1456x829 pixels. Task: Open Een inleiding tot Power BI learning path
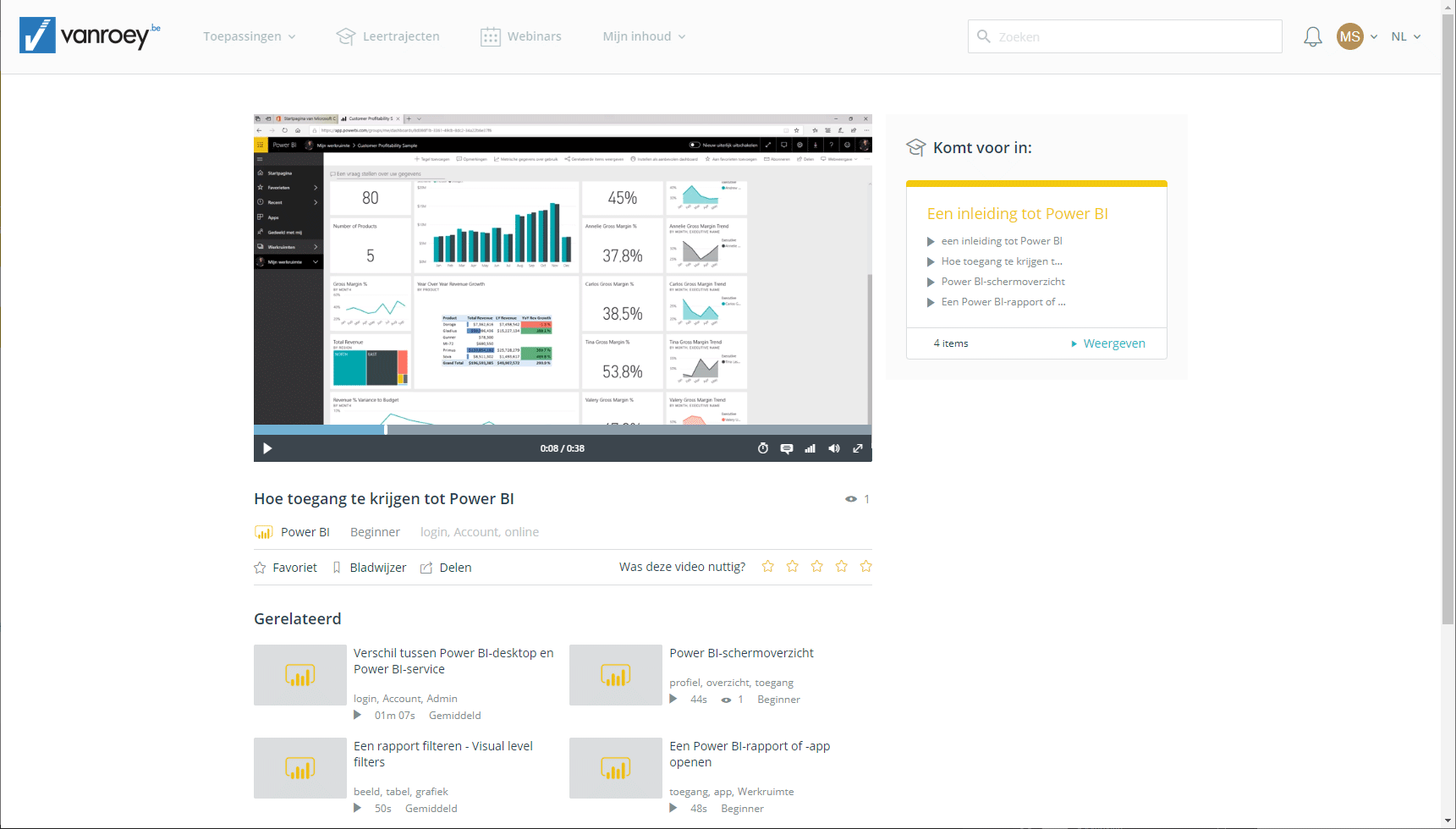[1017, 214]
